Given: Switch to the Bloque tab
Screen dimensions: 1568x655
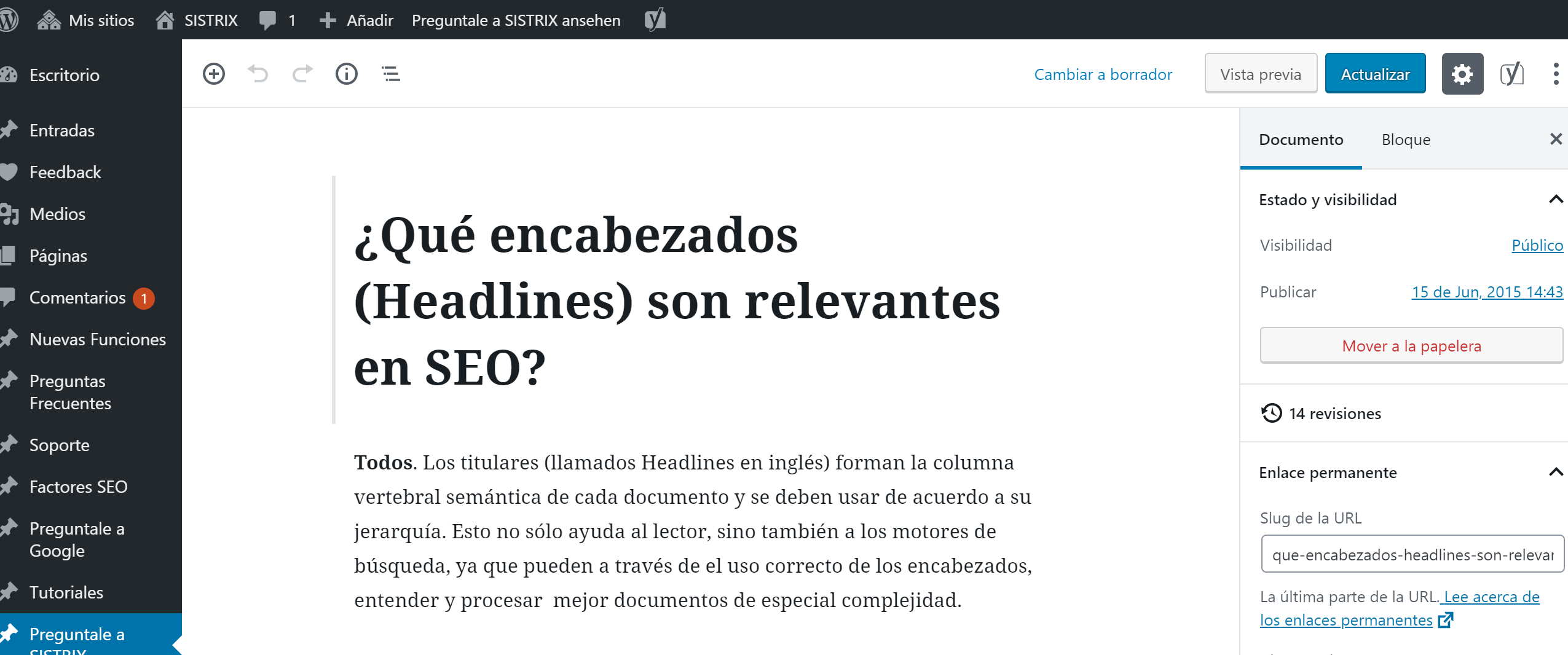Looking at the screenshot, I should pos(1406,139).
